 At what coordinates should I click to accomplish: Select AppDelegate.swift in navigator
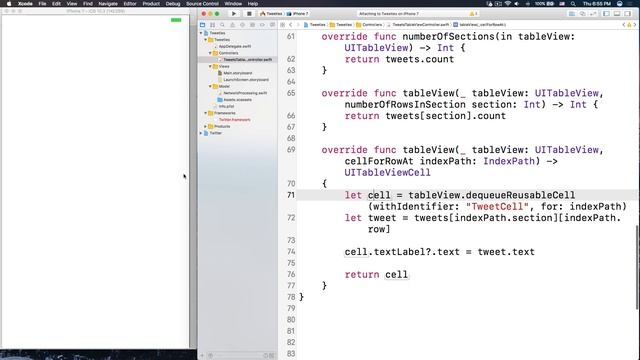point(235,47)
